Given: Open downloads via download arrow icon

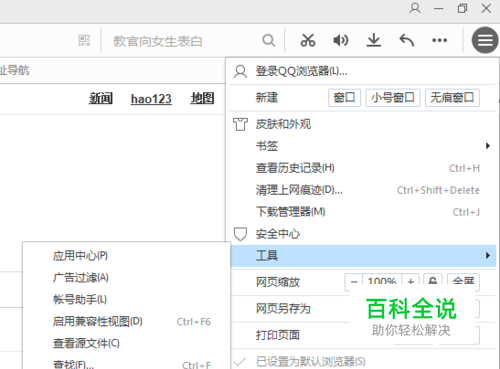Looking at the screenshot, I should point(374,40).
